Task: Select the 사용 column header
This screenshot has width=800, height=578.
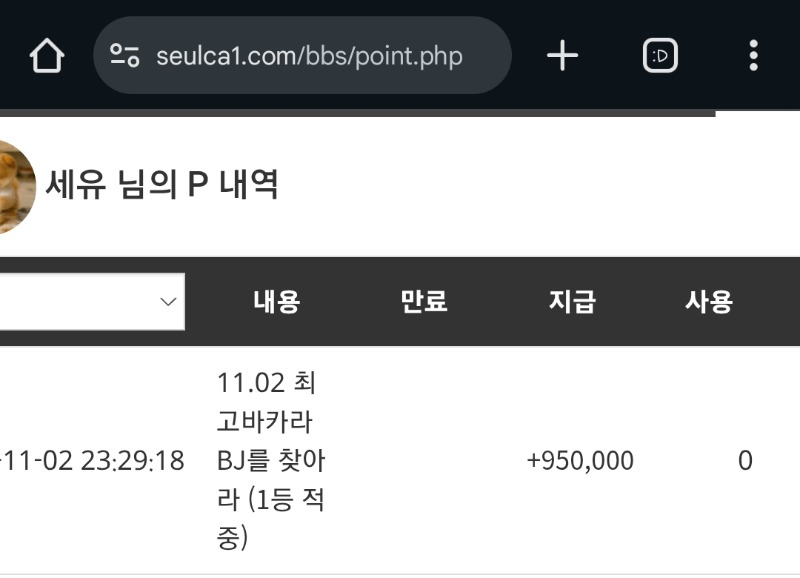Action: [x=708, y=301]
